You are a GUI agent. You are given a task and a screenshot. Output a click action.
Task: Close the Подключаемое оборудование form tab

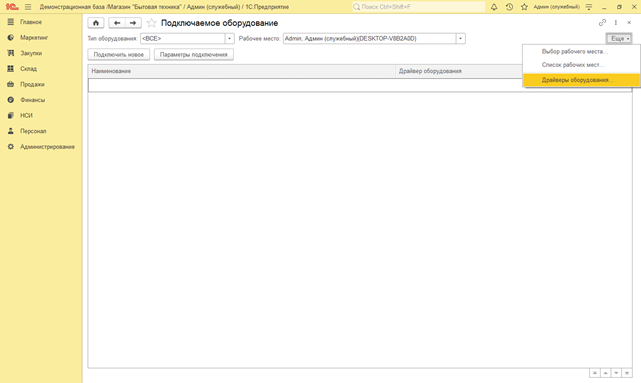coord(629,23)
